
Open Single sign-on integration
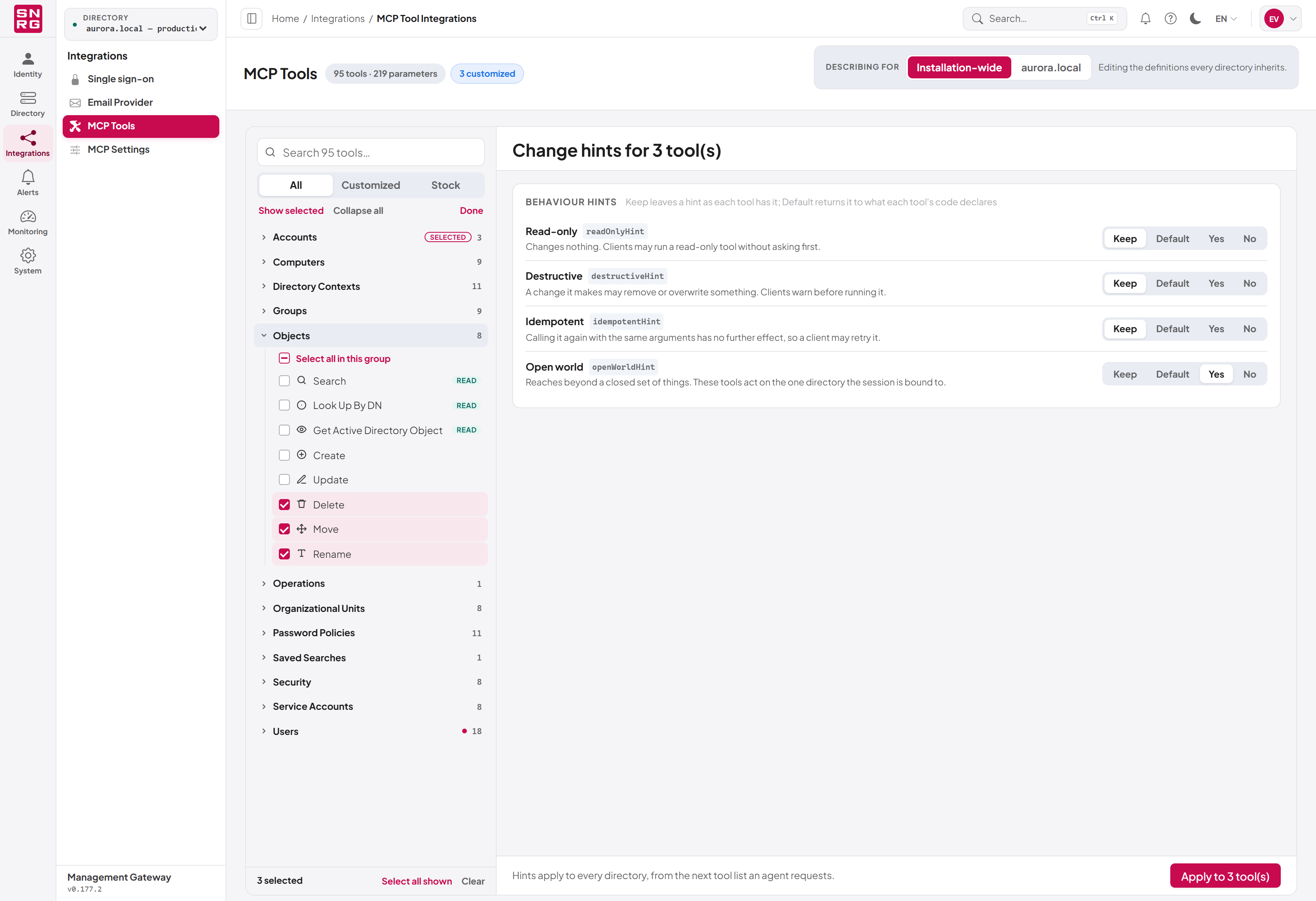point(141,79)
